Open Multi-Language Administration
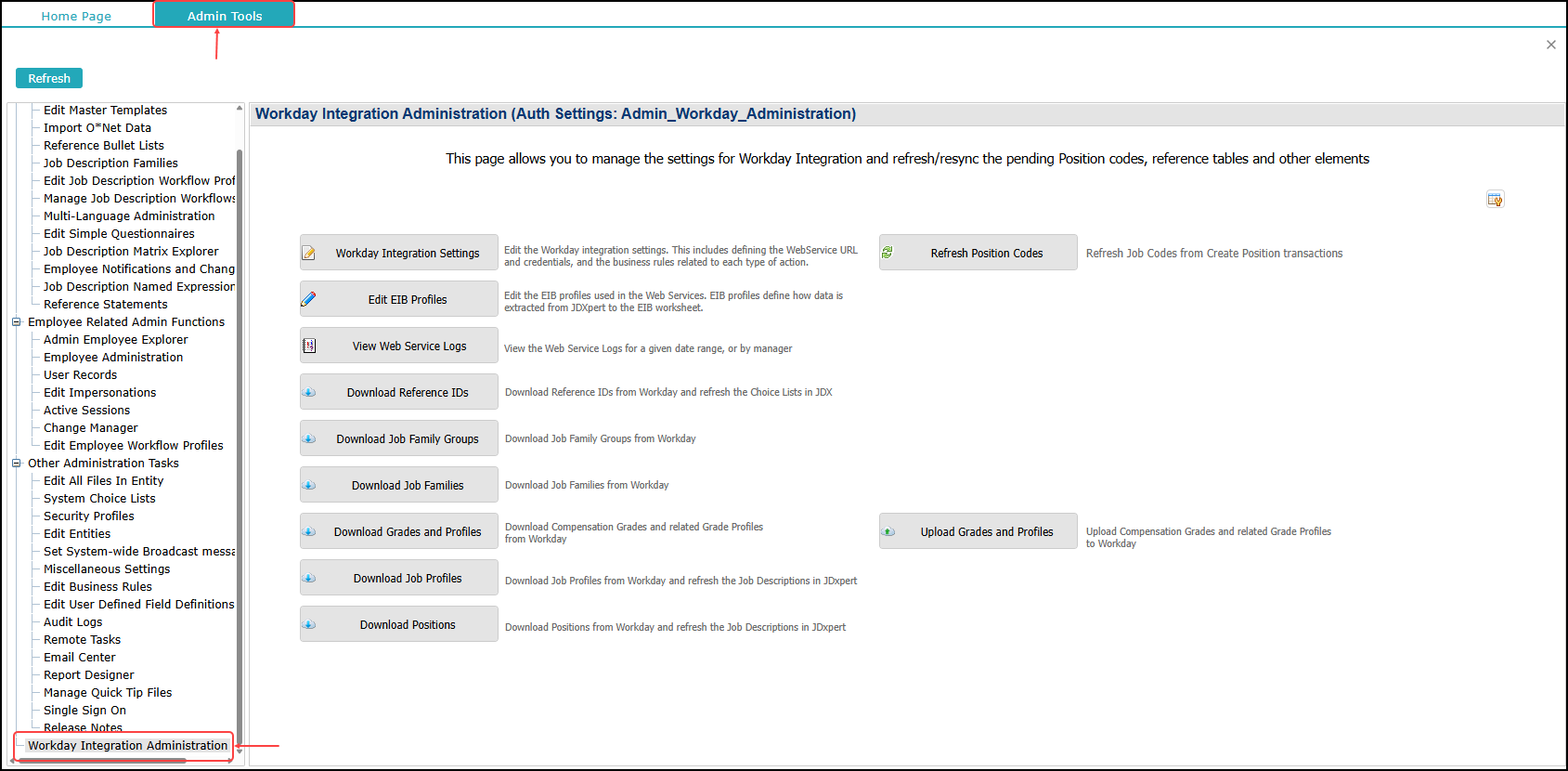1568x771 pixels. click(x=129, y=216)
